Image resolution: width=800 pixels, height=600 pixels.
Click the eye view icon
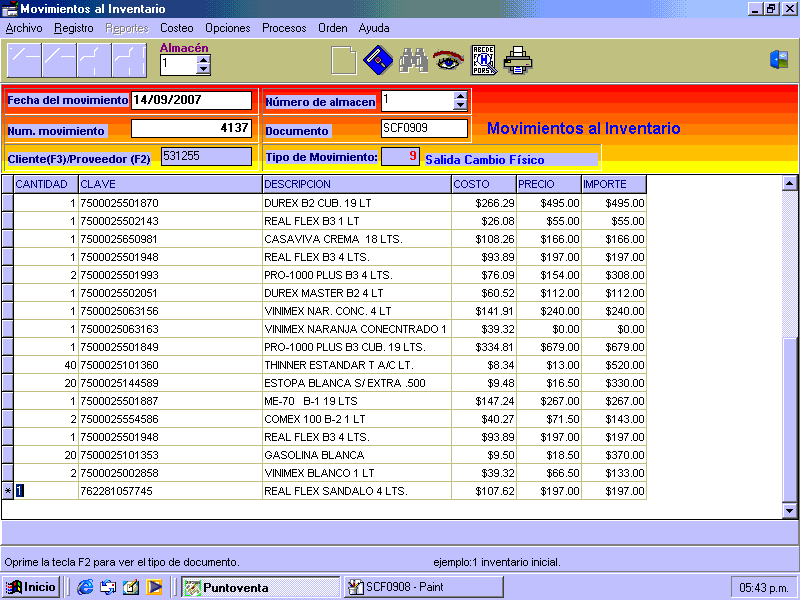point(447,61)
